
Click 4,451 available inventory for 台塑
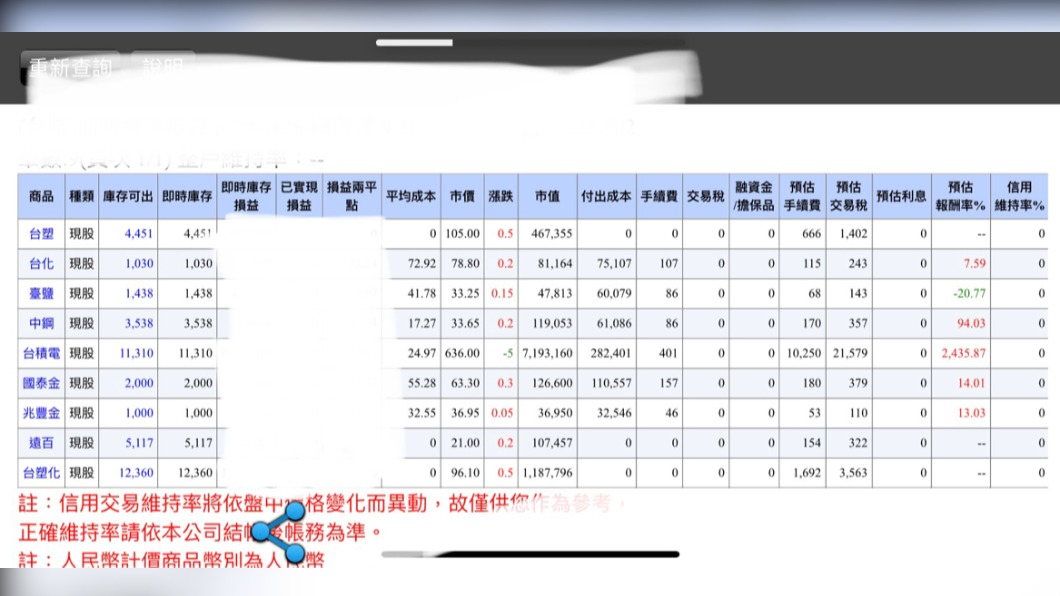tap(139, 234)
